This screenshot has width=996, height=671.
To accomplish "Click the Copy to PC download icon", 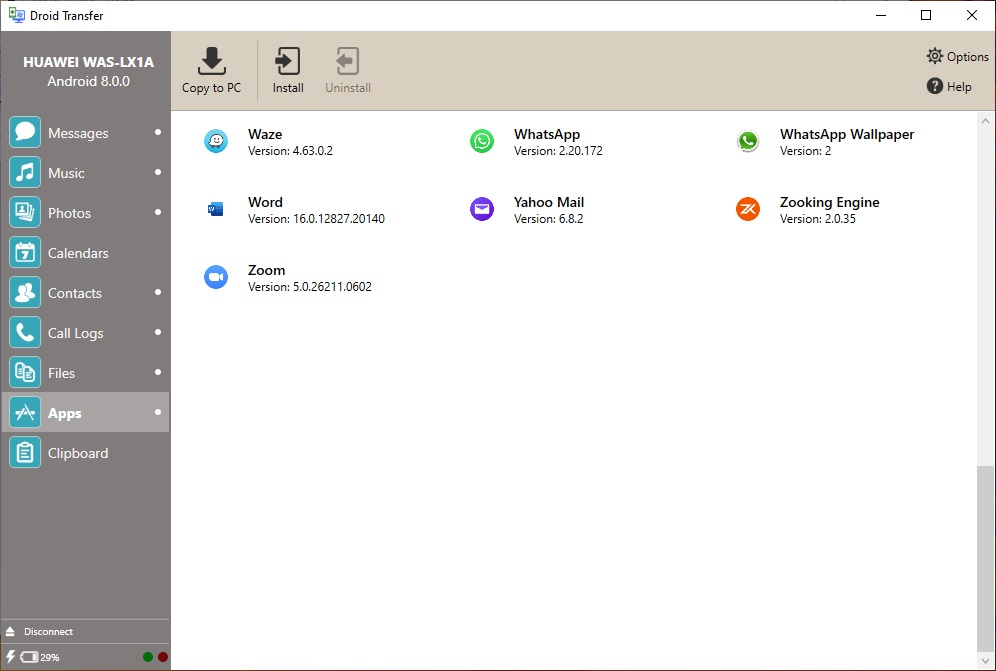I will [x=212, y=61].
